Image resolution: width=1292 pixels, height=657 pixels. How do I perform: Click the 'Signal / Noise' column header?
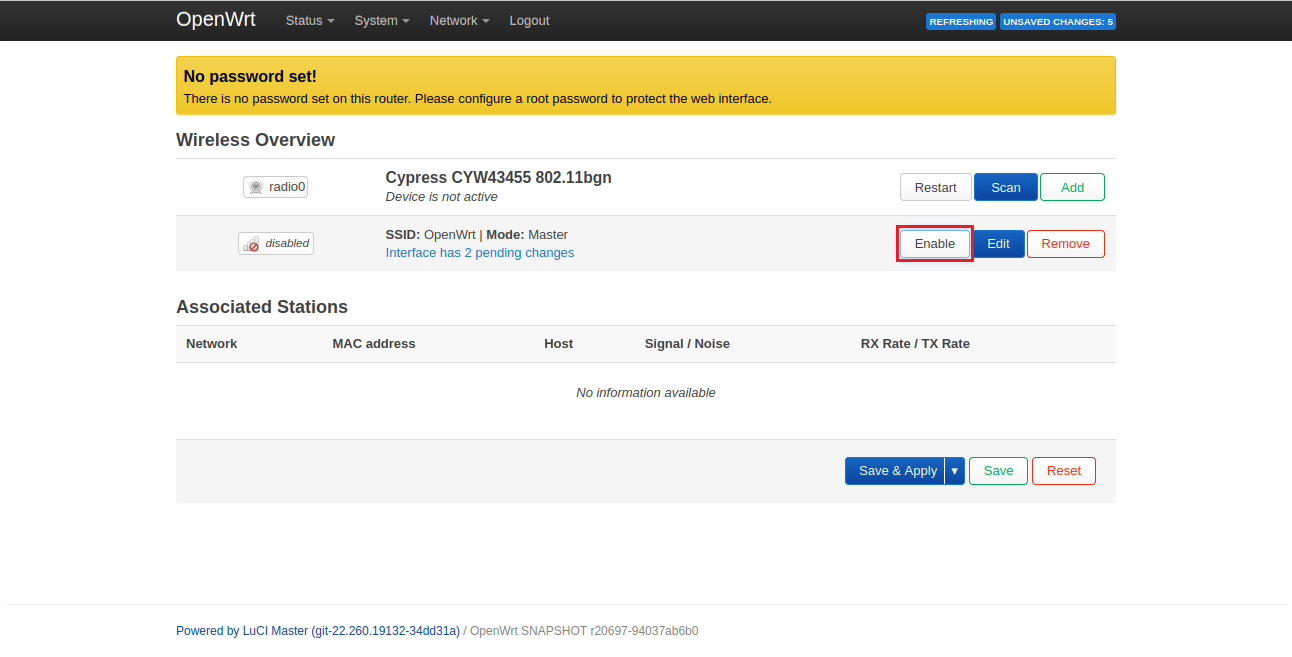point(688,343)
